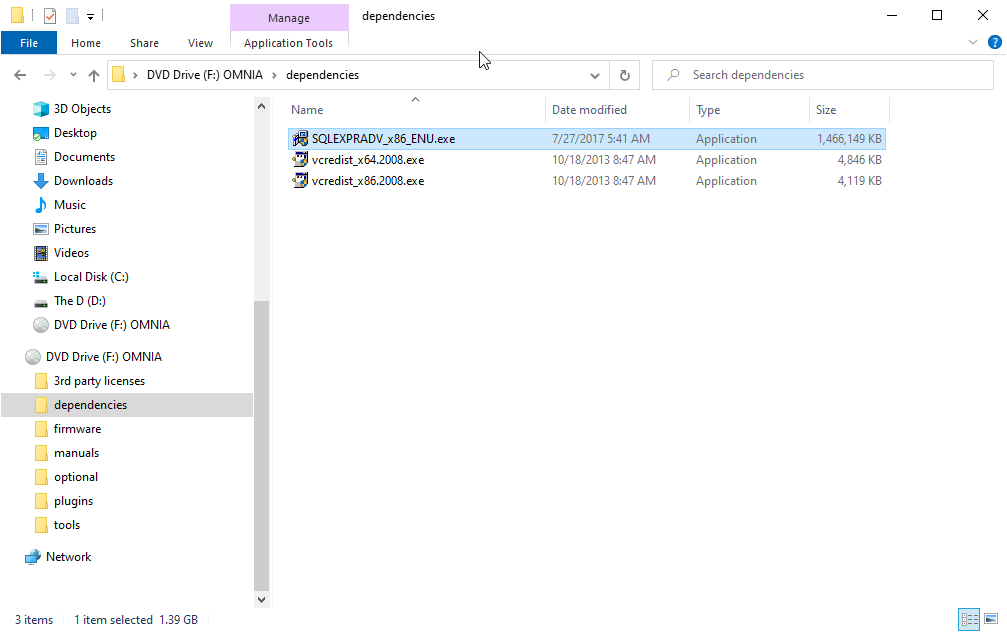This screenshot has height=632, width=1007.
Task: Open the Customize Quick Access Toolbar dropdown
Action: (91, 17)
